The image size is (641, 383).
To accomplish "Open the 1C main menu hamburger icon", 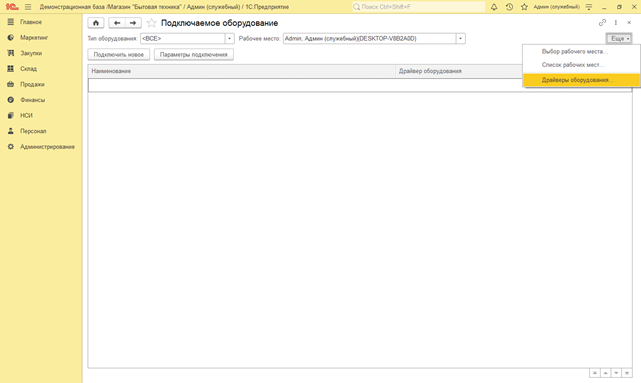I will (28, 7).
